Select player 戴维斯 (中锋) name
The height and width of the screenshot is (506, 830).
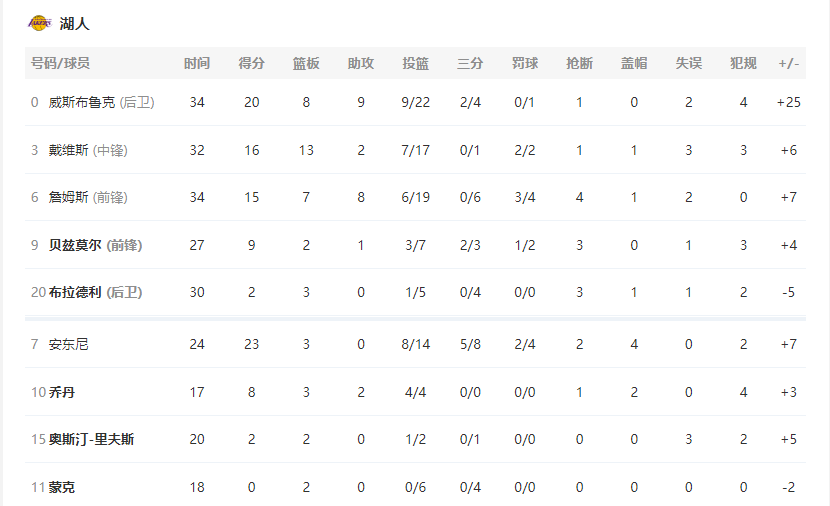(x=88, y=150)
